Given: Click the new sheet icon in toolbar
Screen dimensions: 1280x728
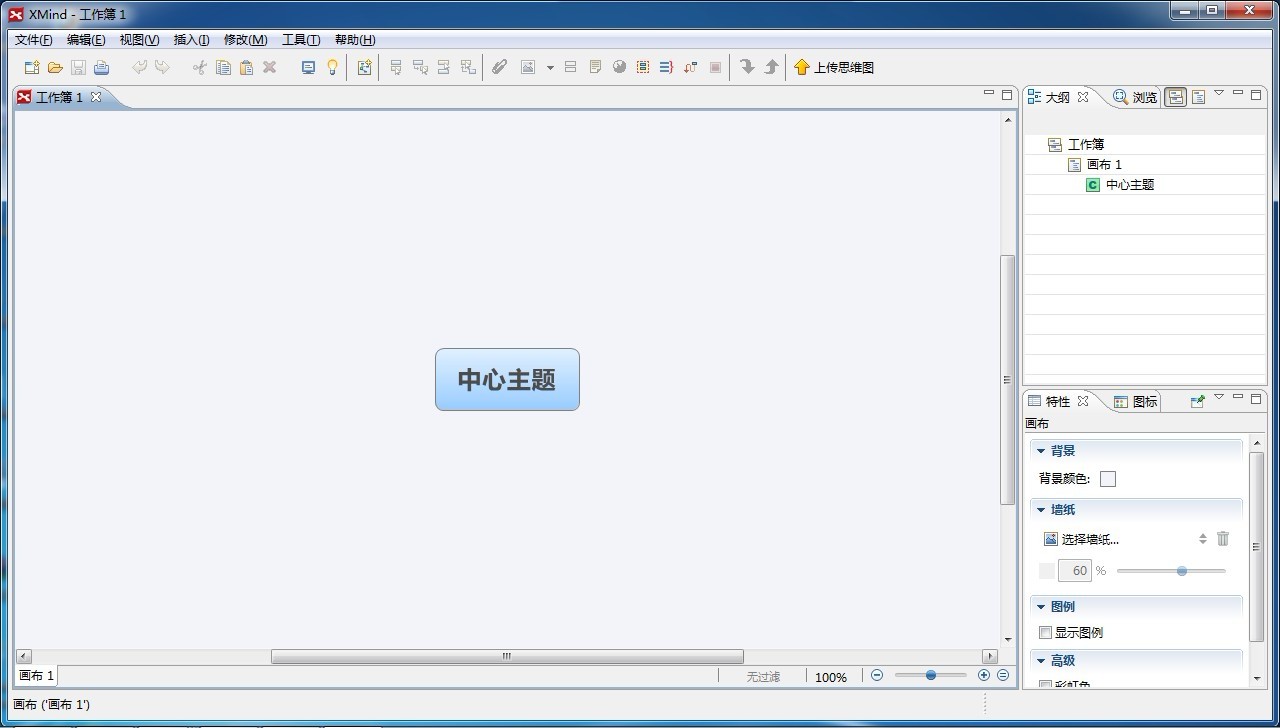Looking at the screenshot, I should tap(364, 68).
